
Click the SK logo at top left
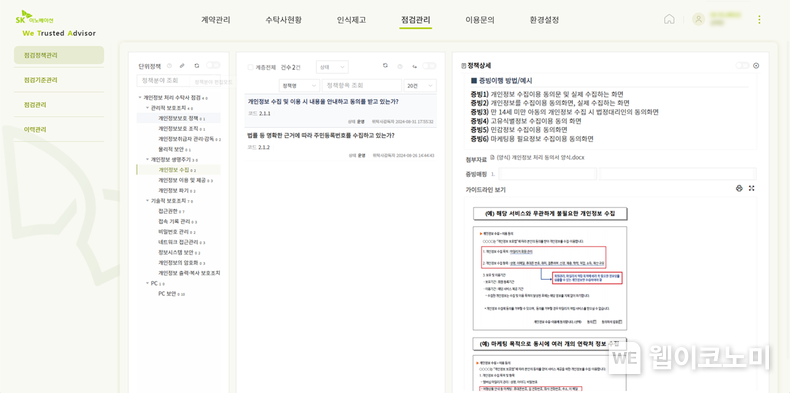34,18
